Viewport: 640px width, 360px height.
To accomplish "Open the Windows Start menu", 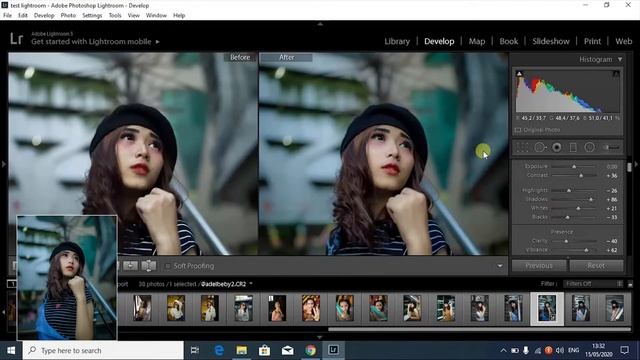I will [11, 350].
